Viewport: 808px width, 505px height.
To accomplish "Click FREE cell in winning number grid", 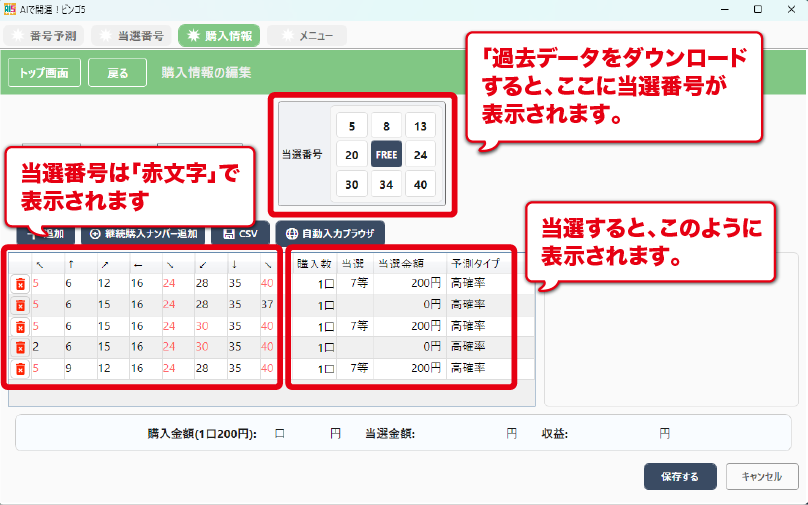I will point(386,155).
